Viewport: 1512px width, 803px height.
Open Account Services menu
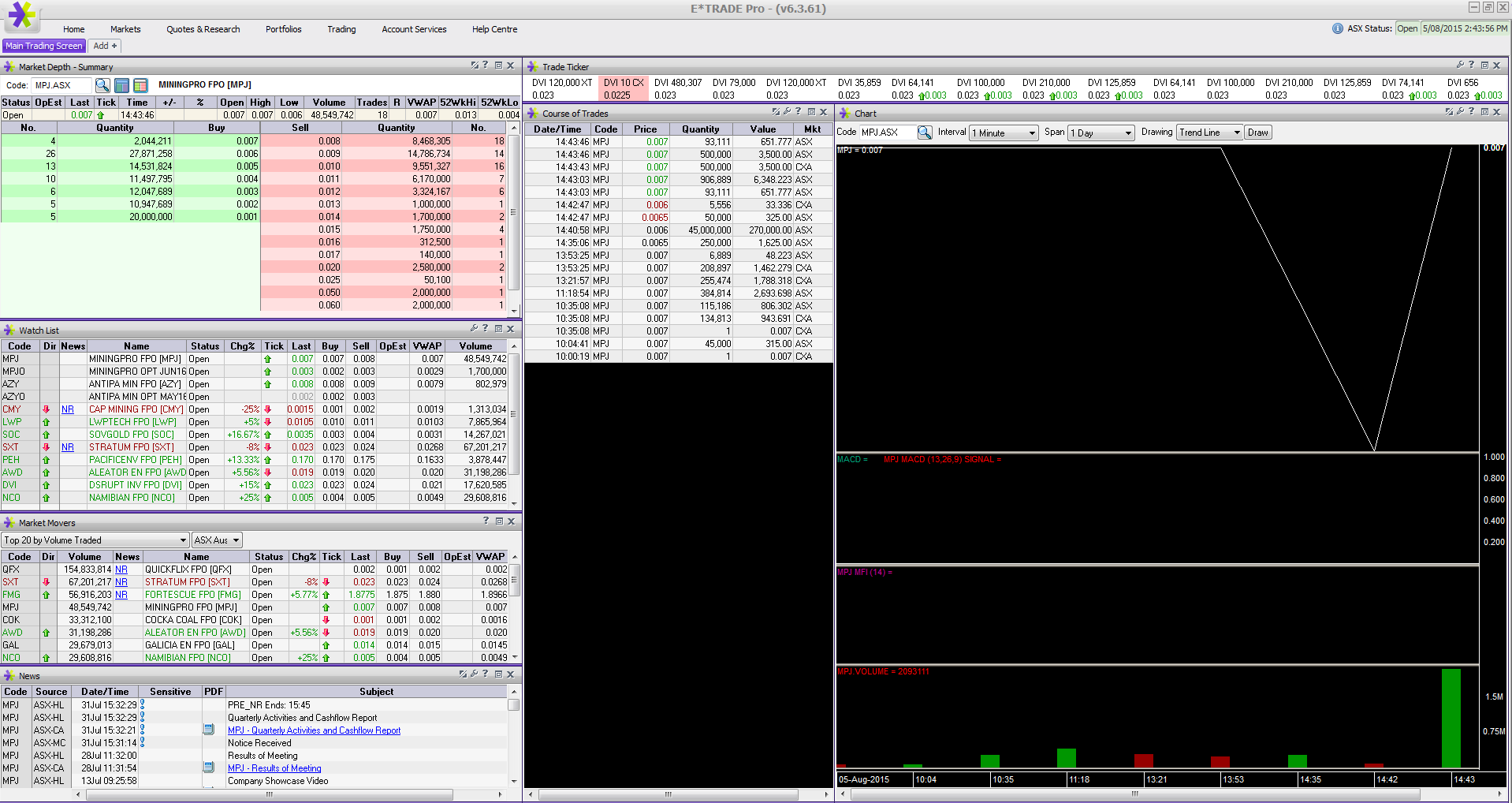[414, 29]
